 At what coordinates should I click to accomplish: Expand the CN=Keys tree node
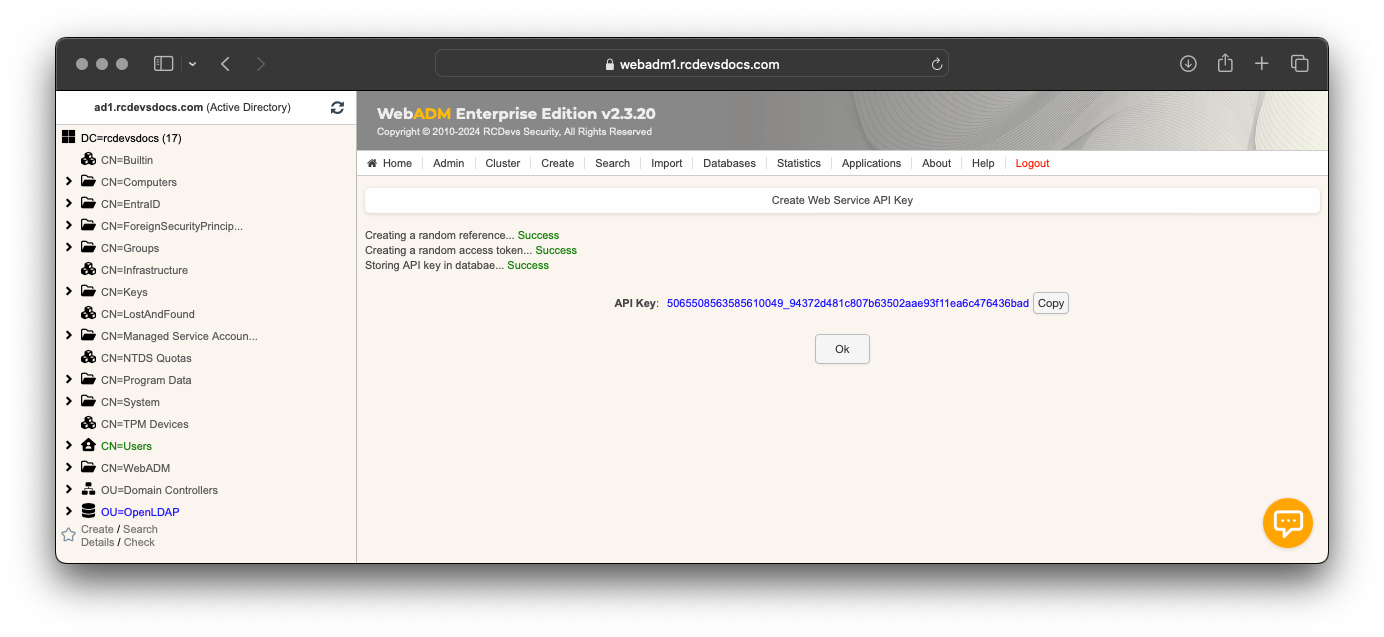(69, 292)
